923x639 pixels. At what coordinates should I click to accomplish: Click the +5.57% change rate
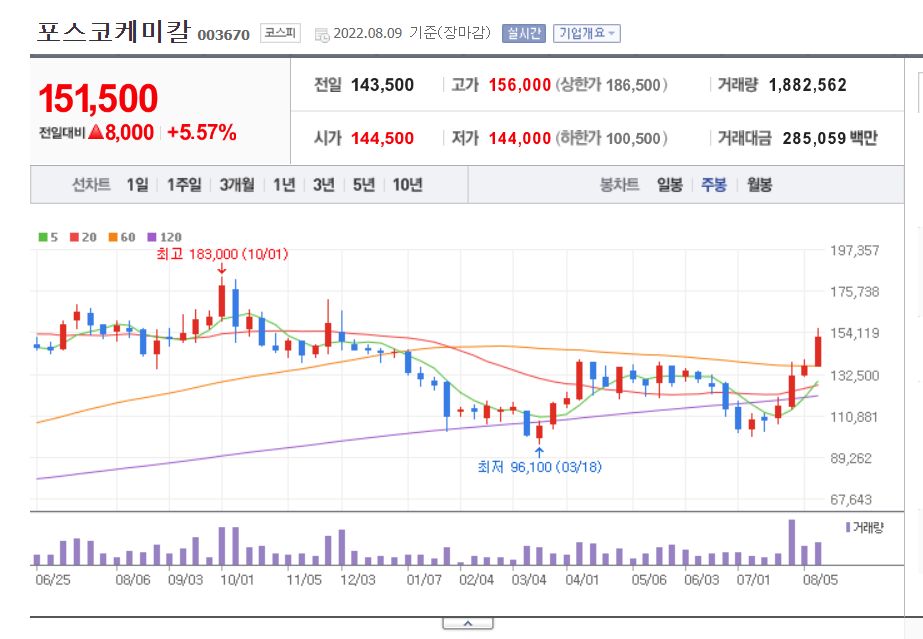click(x=202, y=132)
